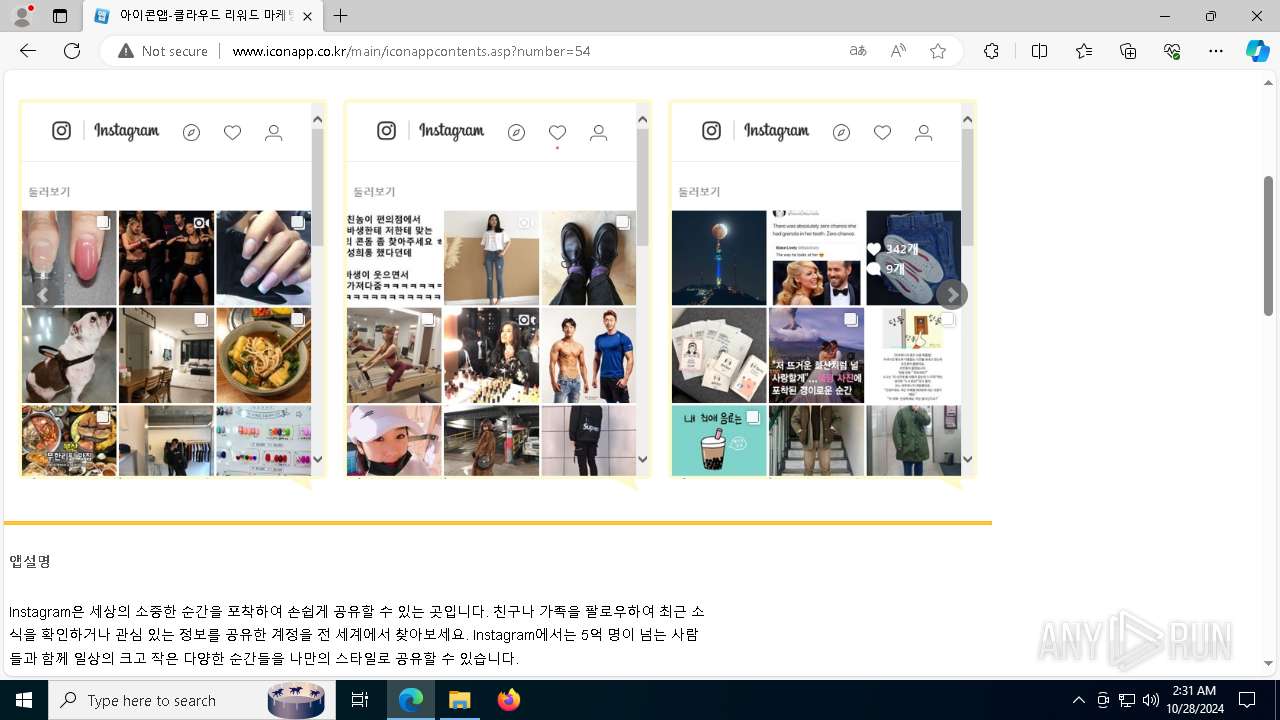
Task: Open the notification center
Action: tap(1247, 700)
